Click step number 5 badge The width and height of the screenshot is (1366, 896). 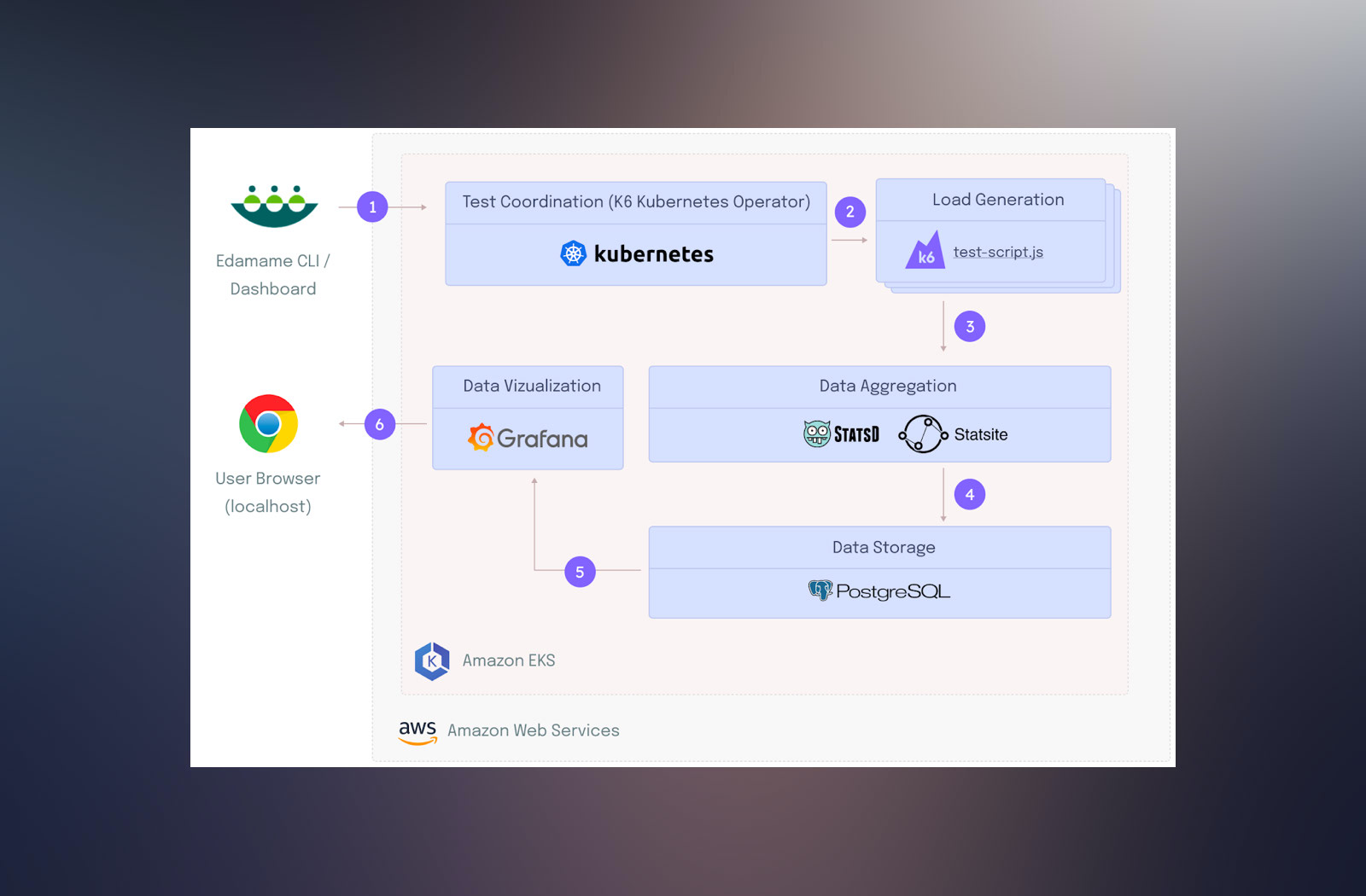[580, 572]
